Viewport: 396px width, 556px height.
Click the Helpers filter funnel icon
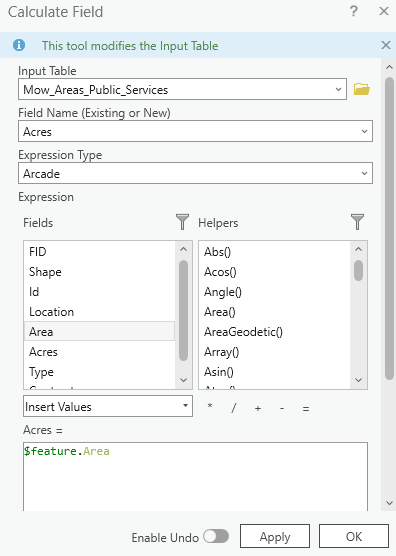pos(357,222)
